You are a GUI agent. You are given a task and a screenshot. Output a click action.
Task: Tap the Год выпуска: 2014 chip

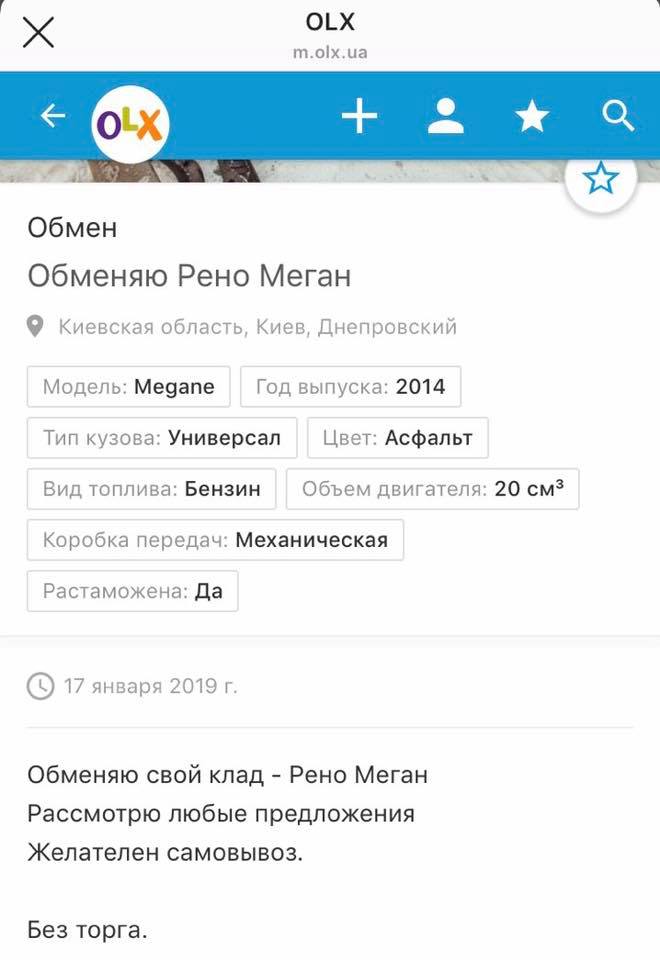[350, 386]
